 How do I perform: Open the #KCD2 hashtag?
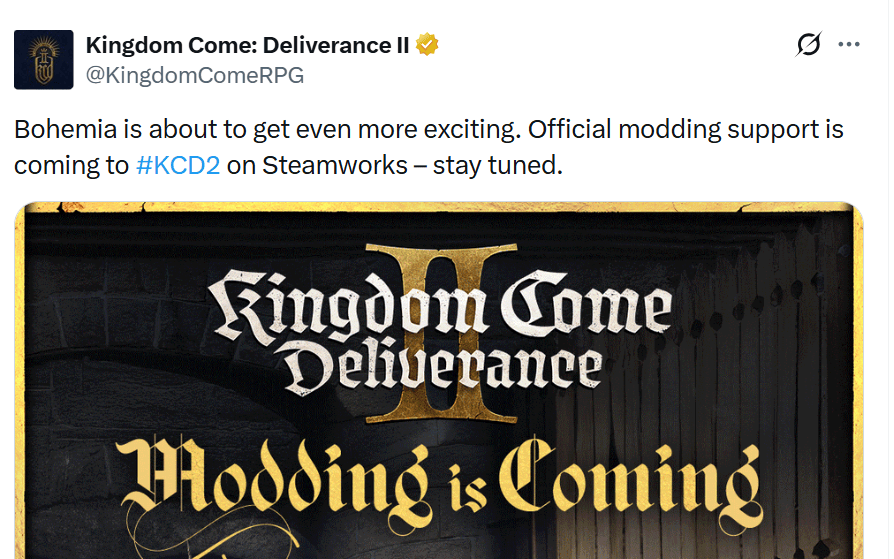pyautogui.click(x=177, y=165)
